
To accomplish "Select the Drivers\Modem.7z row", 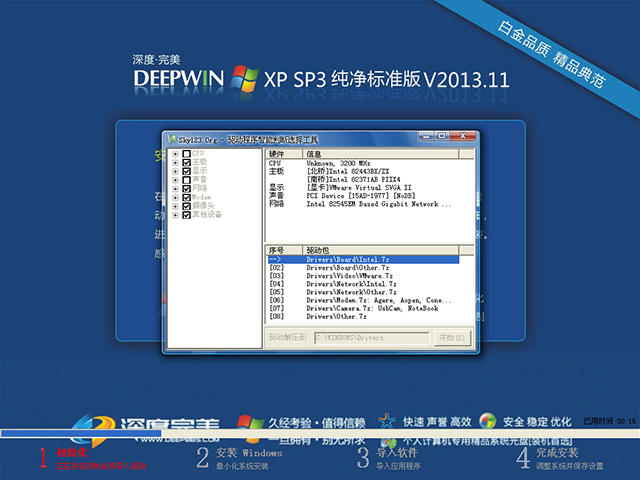I will (x=363, y=300).
